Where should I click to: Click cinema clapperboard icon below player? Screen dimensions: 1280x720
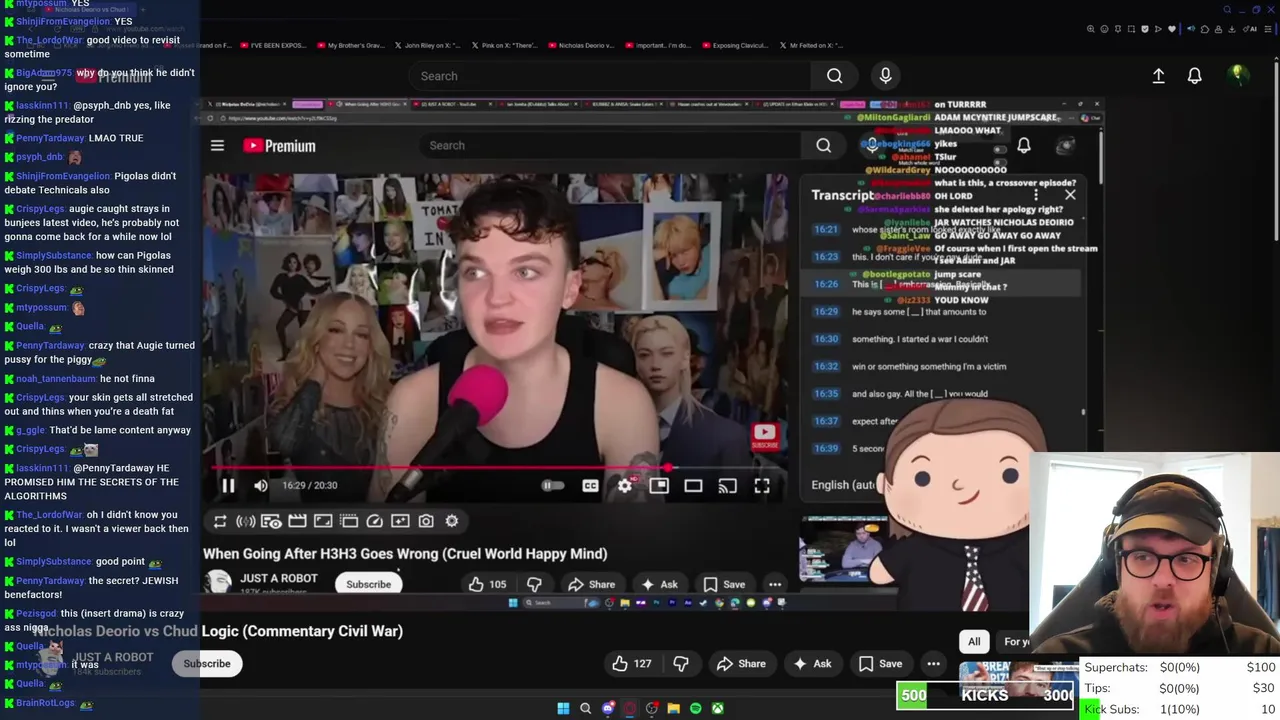coord(297,521)
